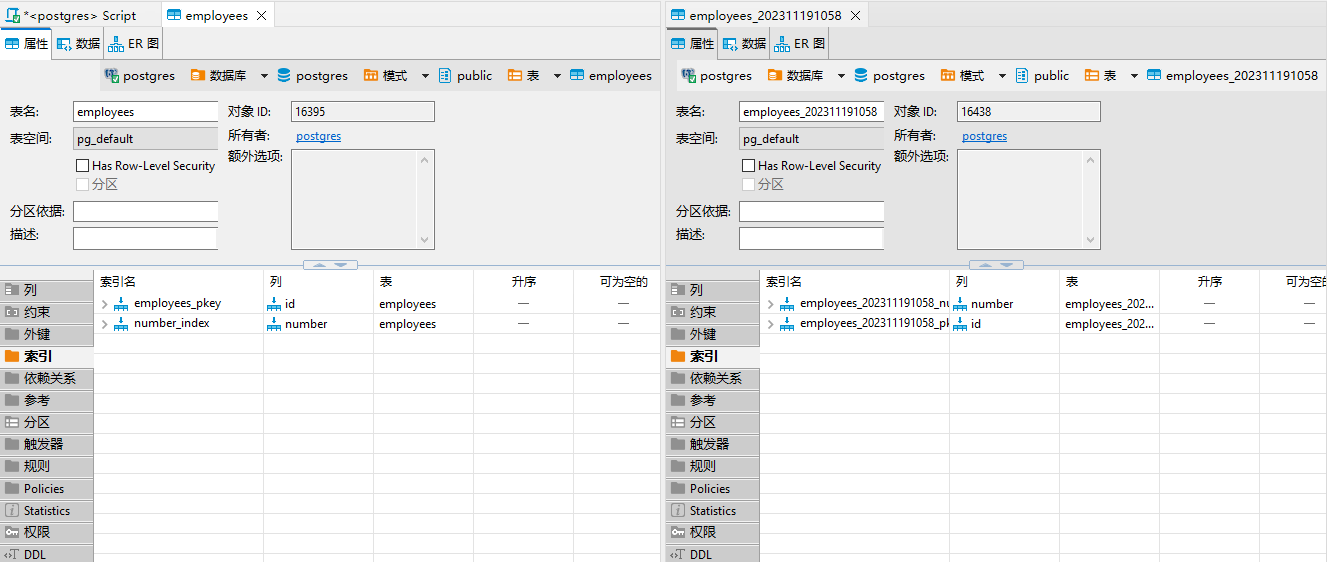
Task: Open Policies section in employees sidebar
Action: tap(46, 488)
